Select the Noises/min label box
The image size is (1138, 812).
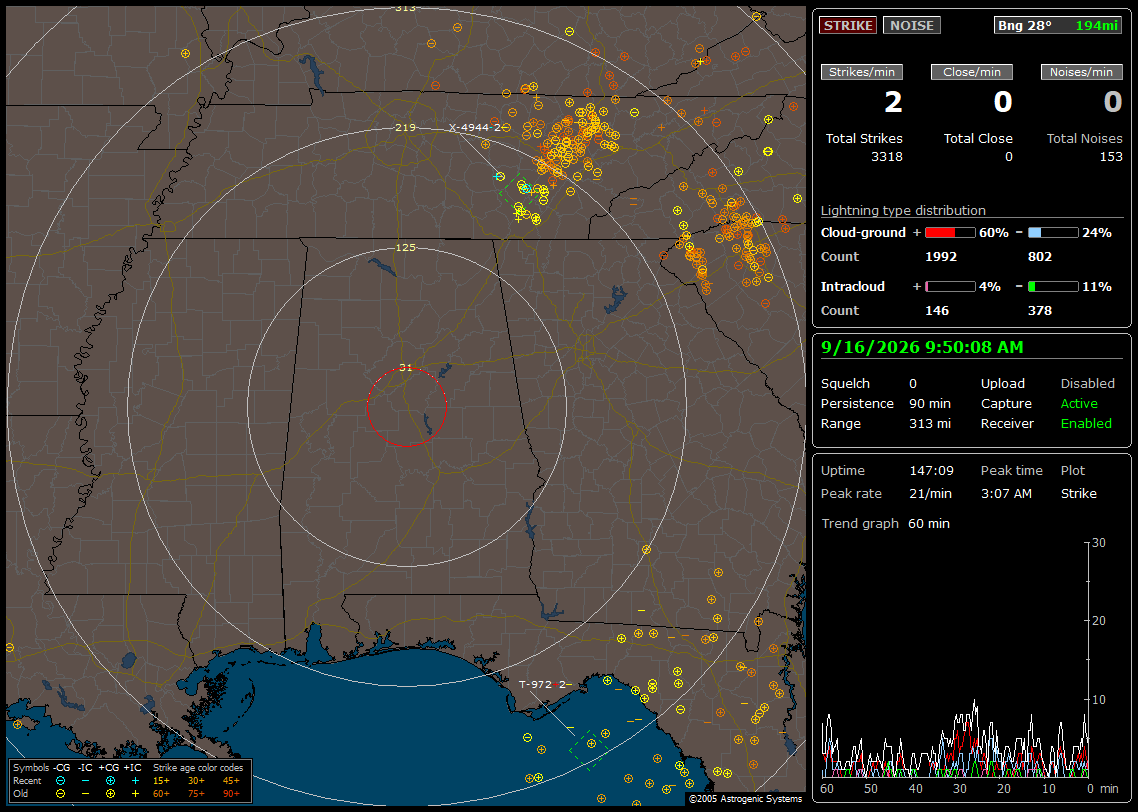[1081, 72]
